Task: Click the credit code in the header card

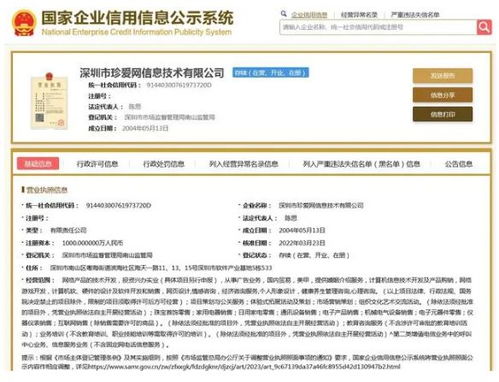Action: 179,85
